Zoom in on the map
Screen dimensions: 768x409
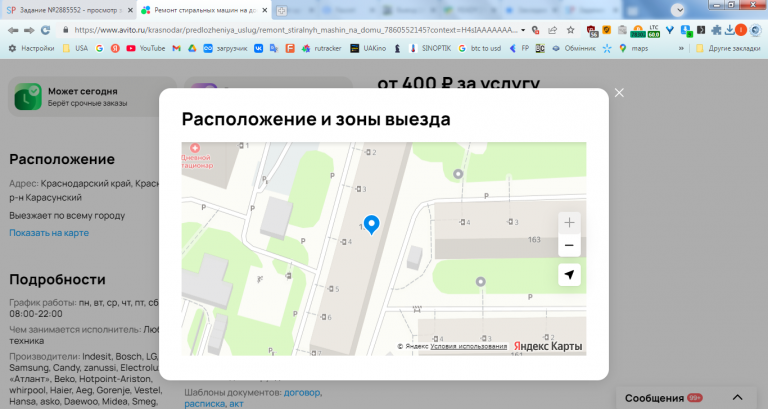coord(569,223)
